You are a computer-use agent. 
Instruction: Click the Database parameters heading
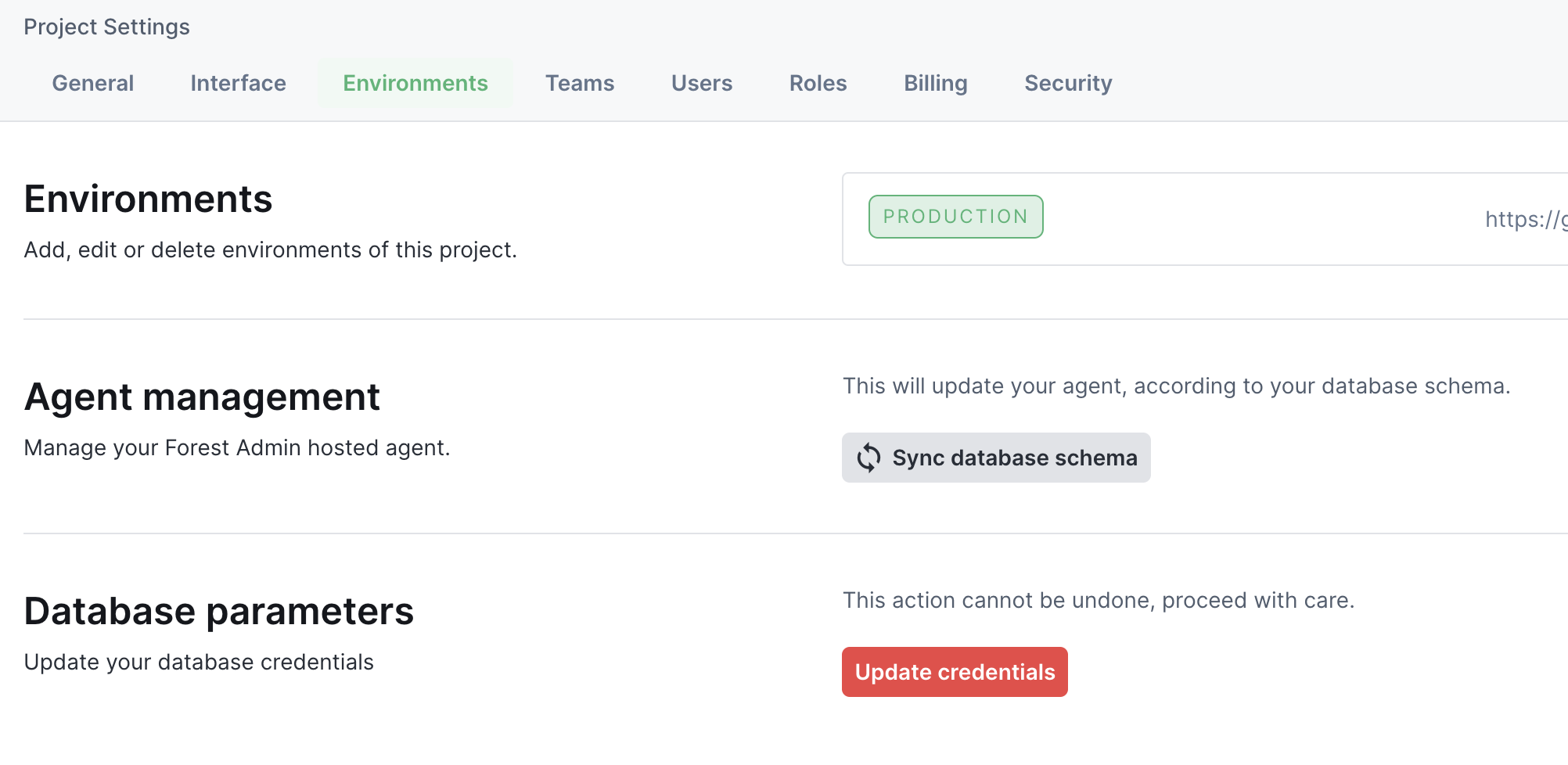click(219, 611)
